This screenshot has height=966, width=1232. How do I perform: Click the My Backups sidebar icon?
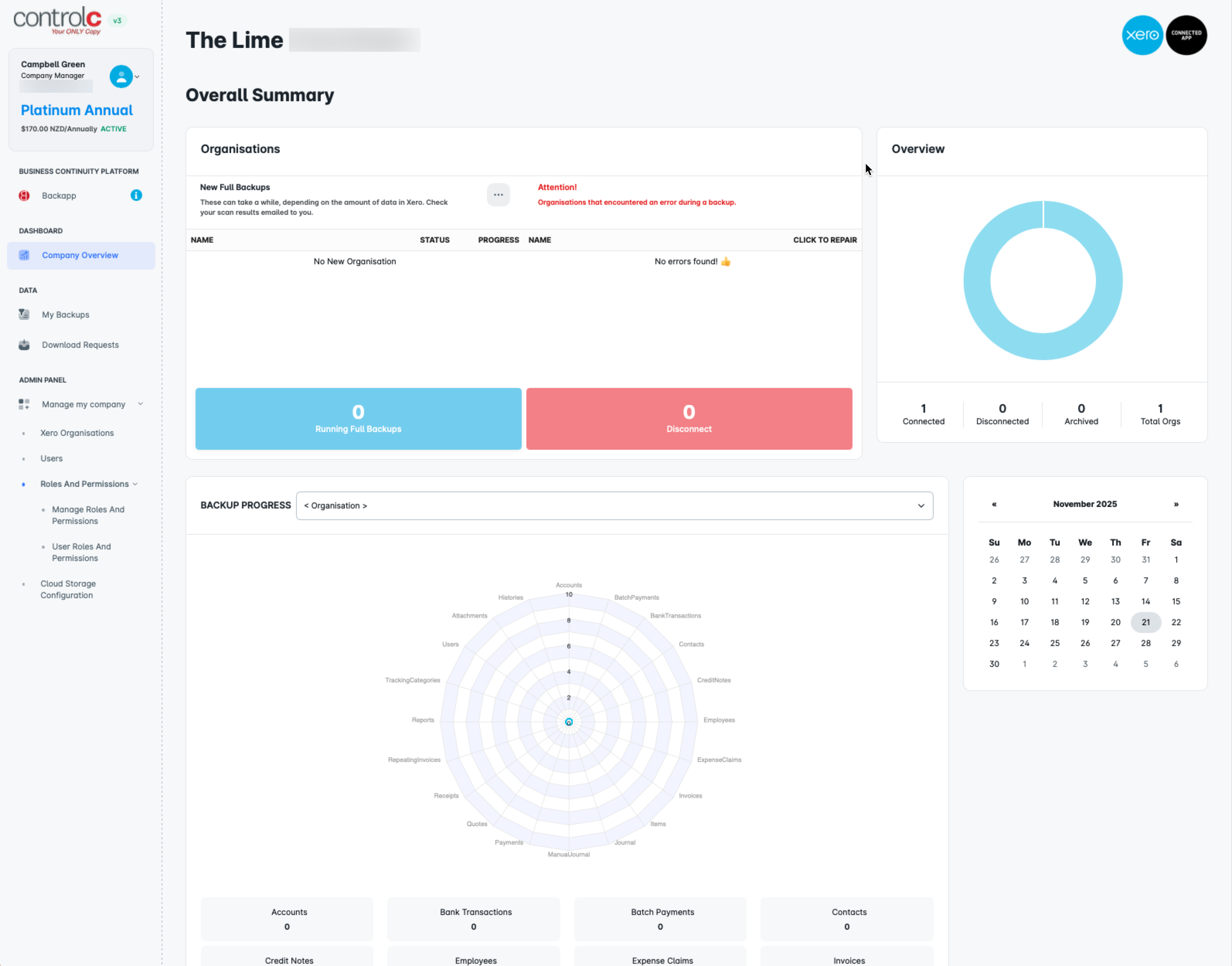click(24, 315)
